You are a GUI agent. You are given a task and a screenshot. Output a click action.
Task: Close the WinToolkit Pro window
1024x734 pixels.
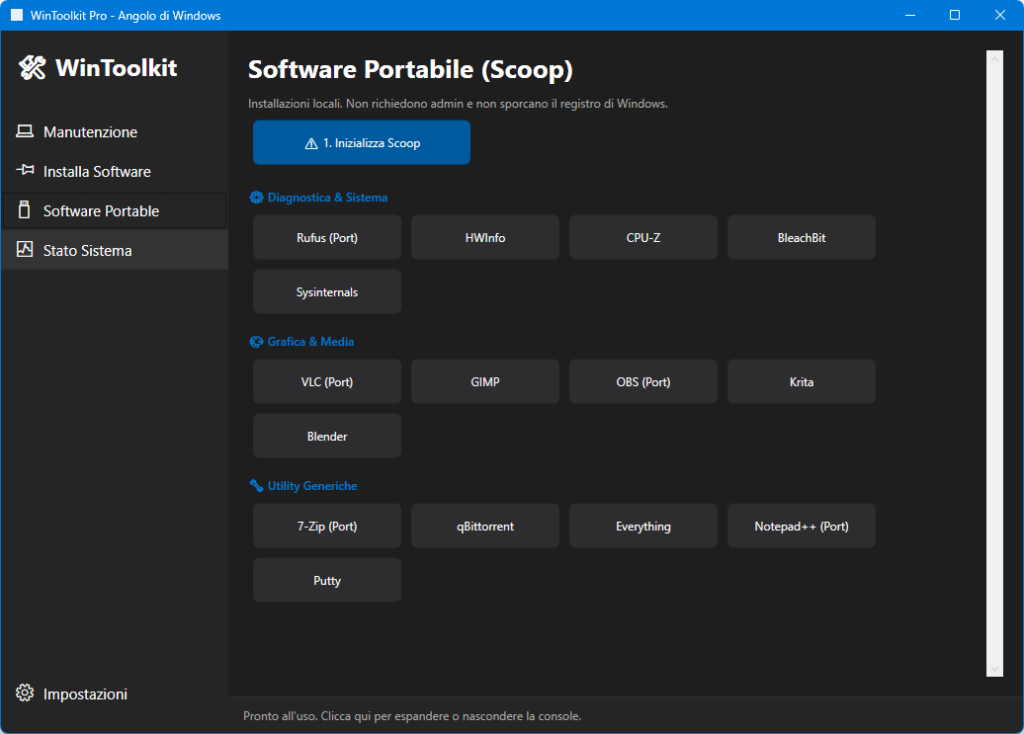pyautogui.click(x=1000, y=15)
